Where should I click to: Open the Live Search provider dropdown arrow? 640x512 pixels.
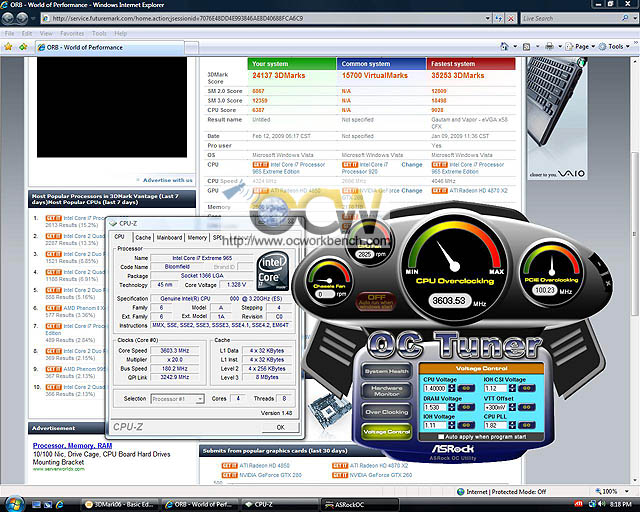click(x=635, y=18)
